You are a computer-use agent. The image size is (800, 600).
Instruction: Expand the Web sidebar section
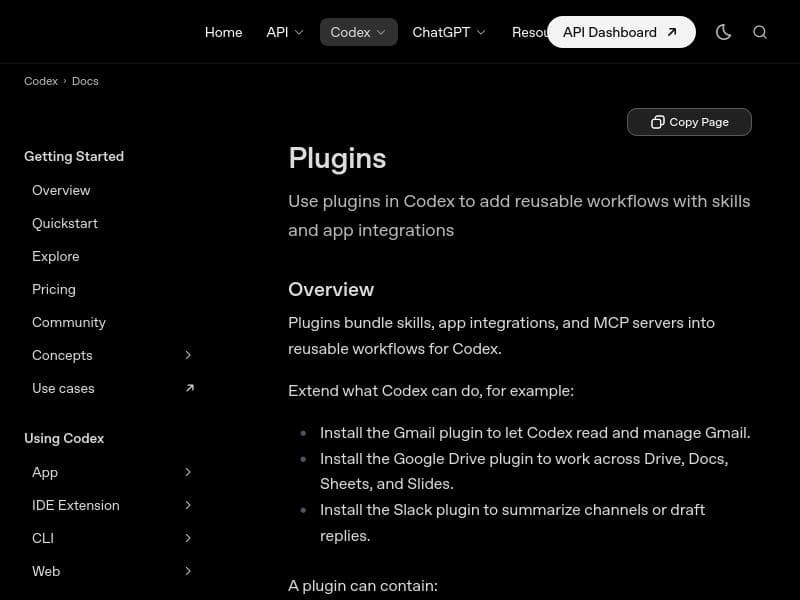[x=188, y=571]
